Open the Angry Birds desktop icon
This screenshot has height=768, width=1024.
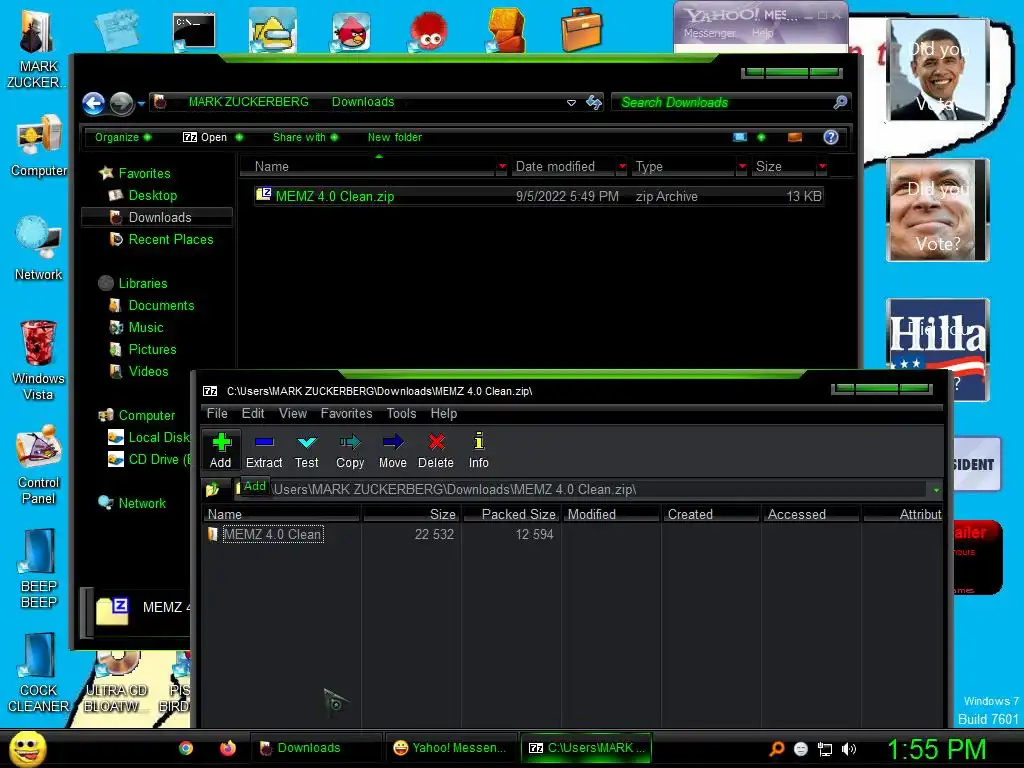point(351,31)
